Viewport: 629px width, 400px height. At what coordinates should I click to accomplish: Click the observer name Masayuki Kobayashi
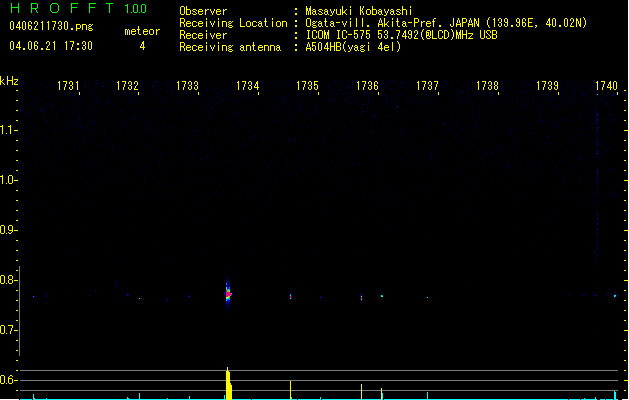point(359,11)
